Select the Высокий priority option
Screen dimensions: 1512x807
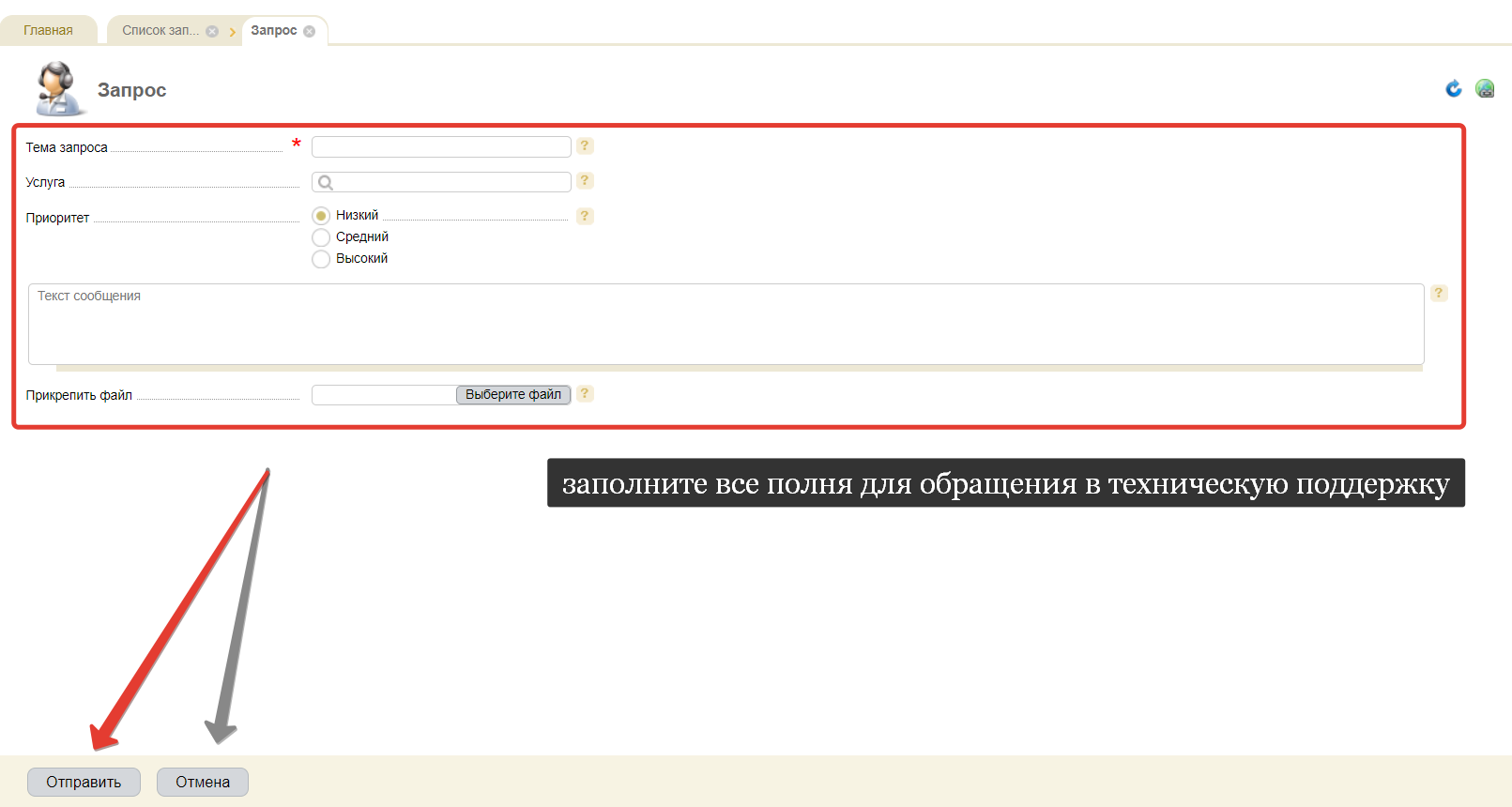[321, 259]
